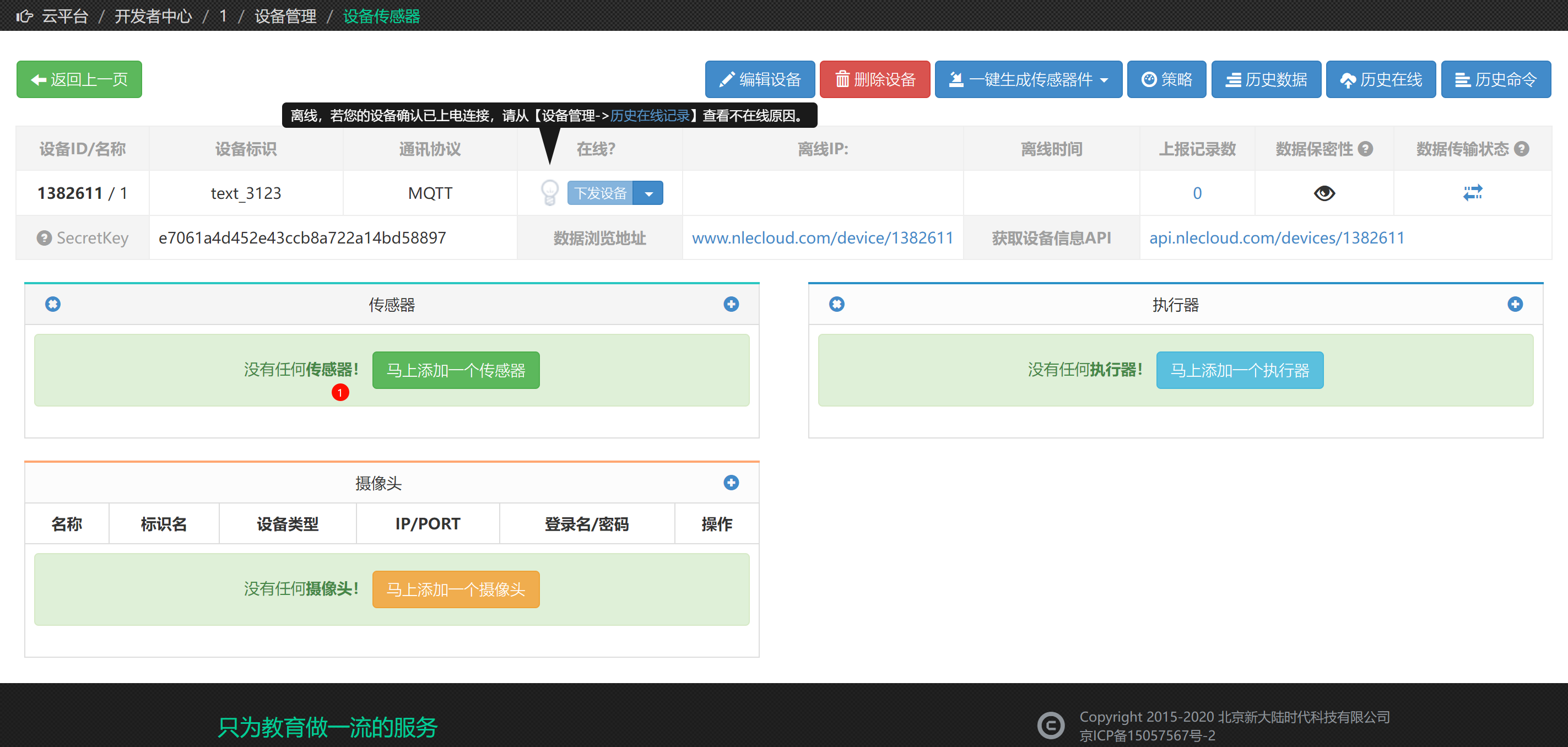Open 开发者中心 from the breadcrumb

[x=153, y=17]
